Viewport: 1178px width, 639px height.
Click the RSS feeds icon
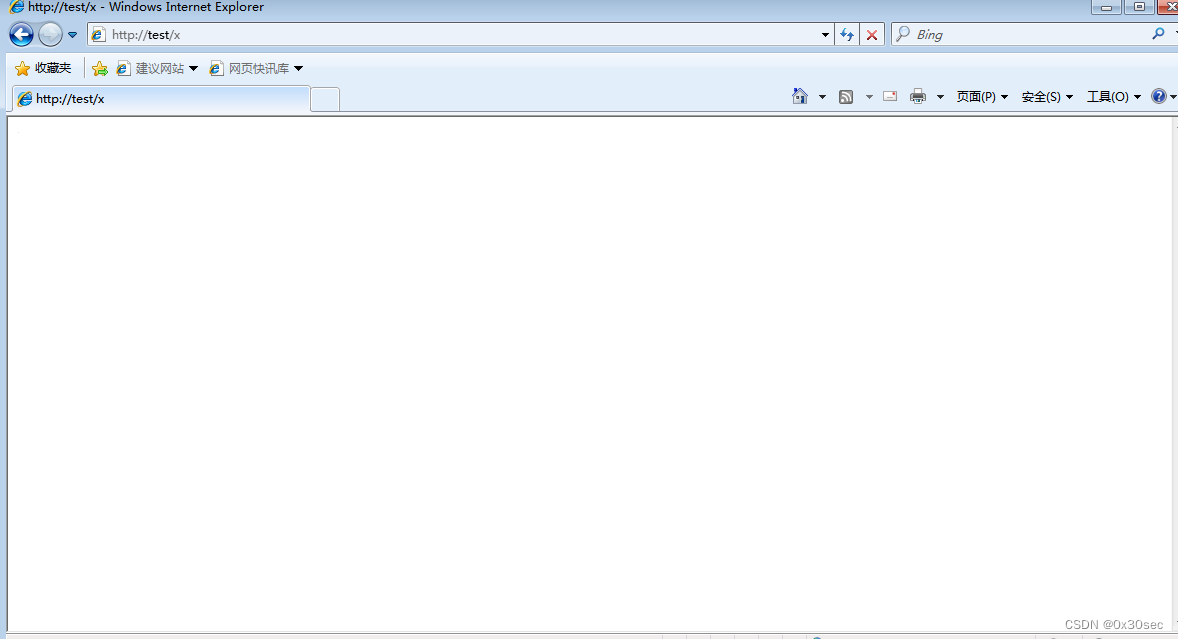(x=846, y=96)
